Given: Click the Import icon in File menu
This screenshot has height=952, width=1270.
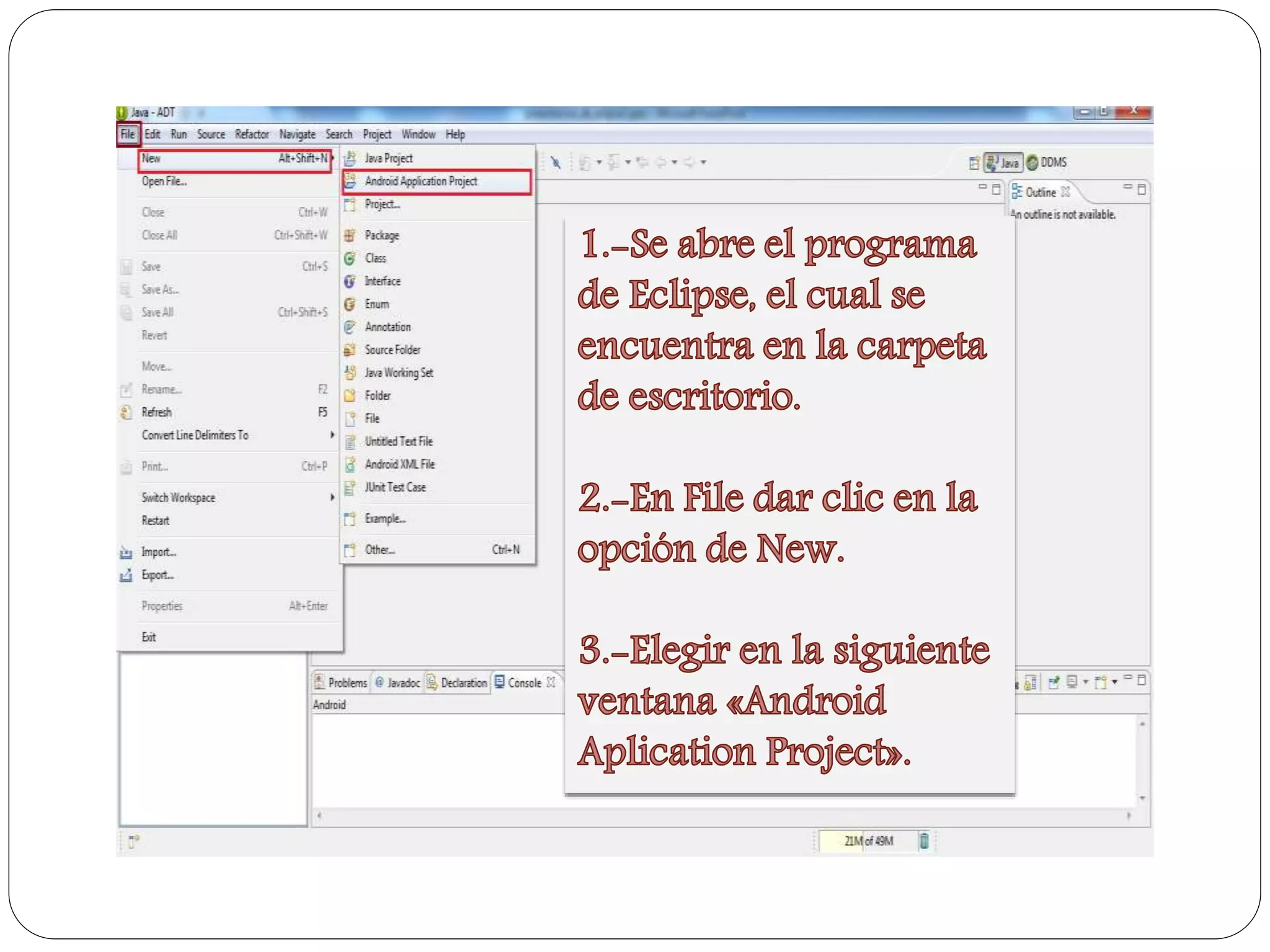Looking at the screenshot, I should [x=126, y=552].
